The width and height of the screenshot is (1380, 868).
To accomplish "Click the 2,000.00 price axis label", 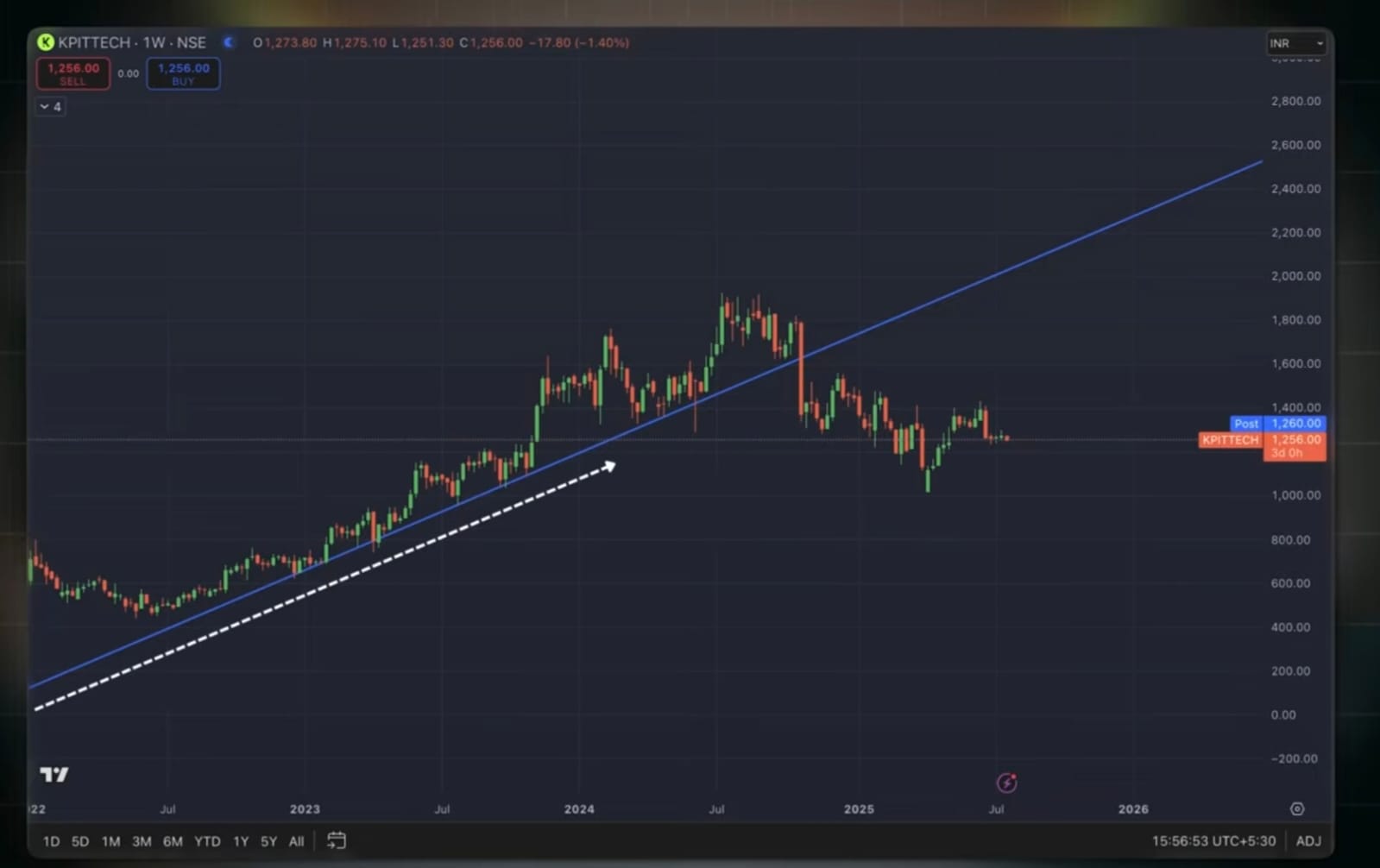I will click(1295, 276).
